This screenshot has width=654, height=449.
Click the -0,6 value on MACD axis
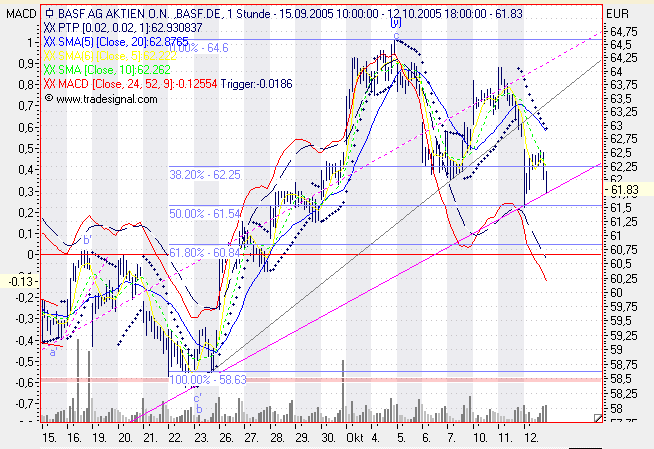(x=24, y=382)
